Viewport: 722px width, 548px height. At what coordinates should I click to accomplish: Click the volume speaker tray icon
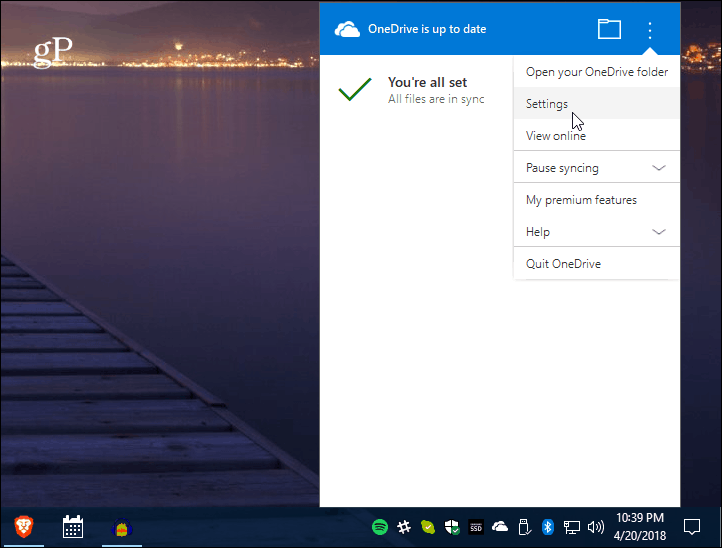[596, 527]
